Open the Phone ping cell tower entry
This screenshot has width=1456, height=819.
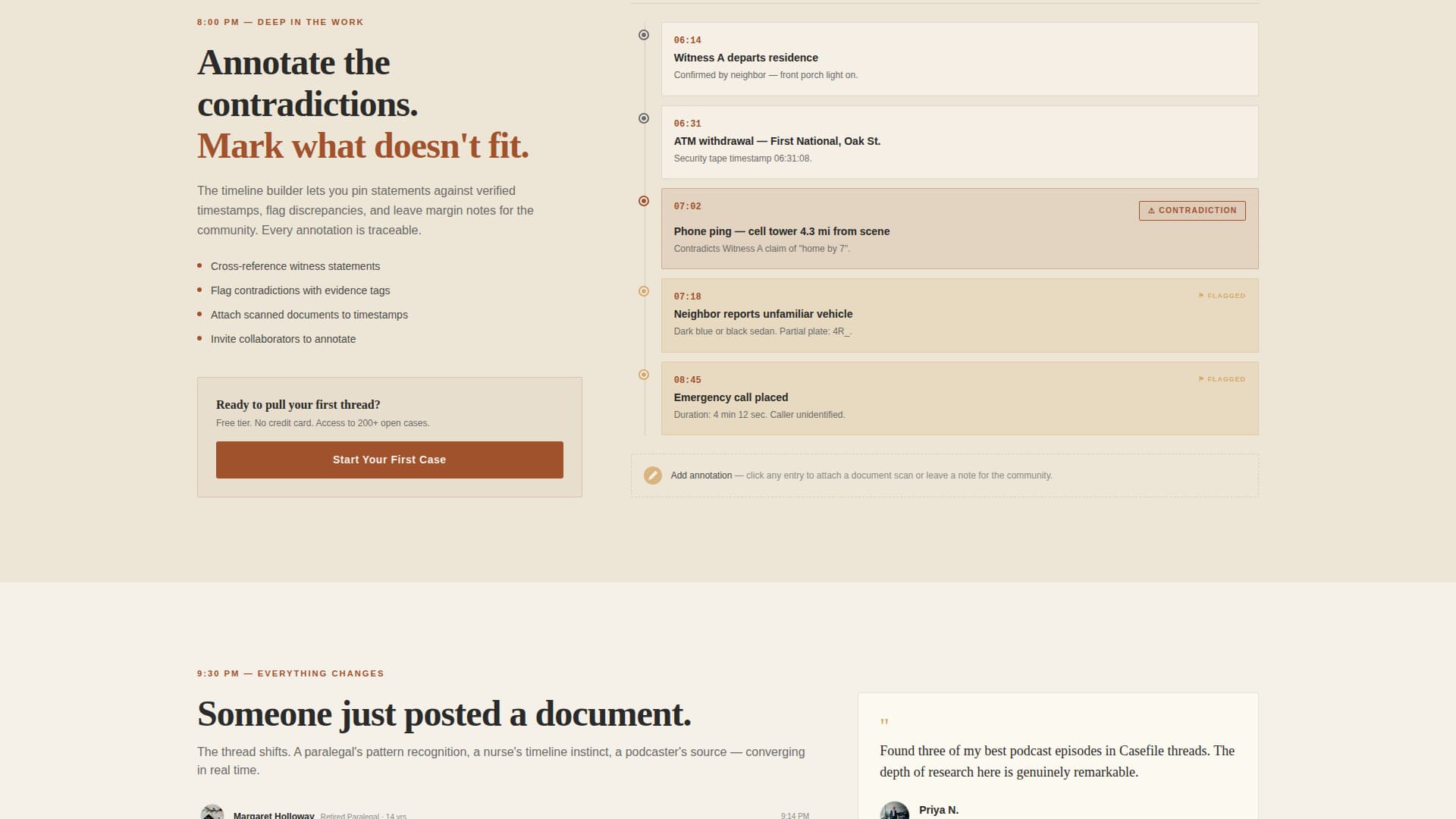960,229
